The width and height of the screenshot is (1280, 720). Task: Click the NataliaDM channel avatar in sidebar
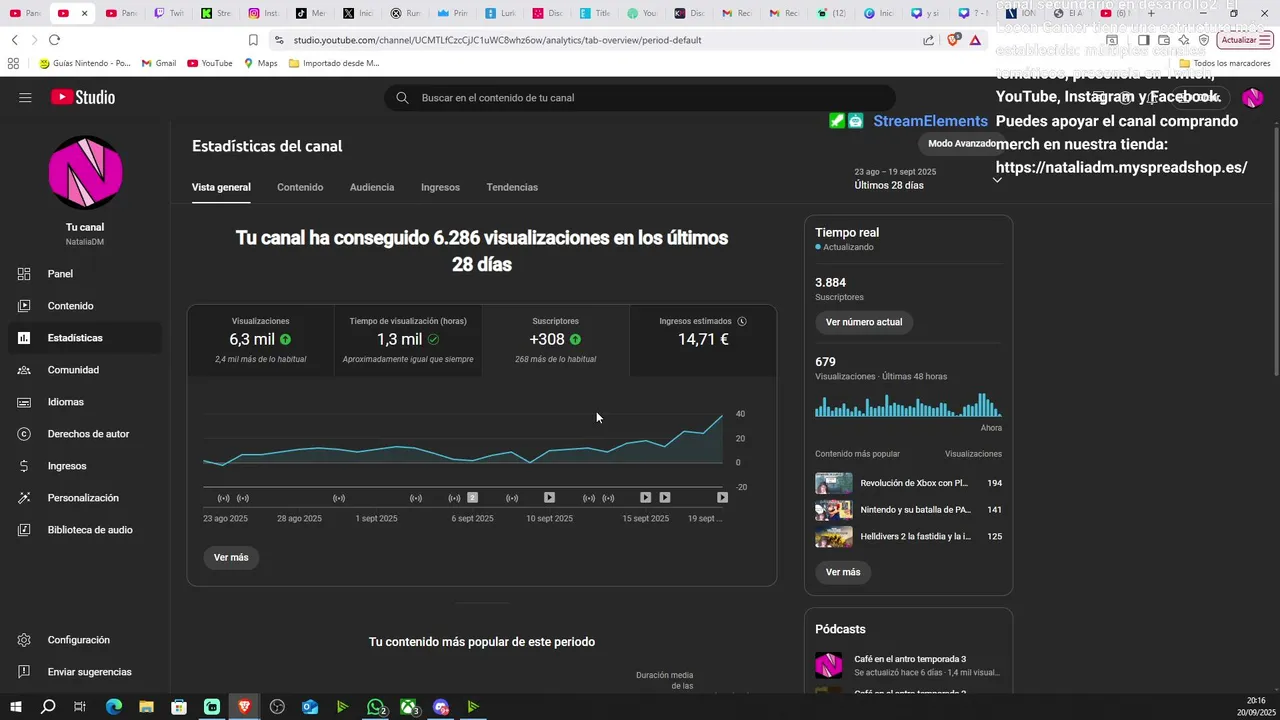pyautogui.click(x=85, y=173)
